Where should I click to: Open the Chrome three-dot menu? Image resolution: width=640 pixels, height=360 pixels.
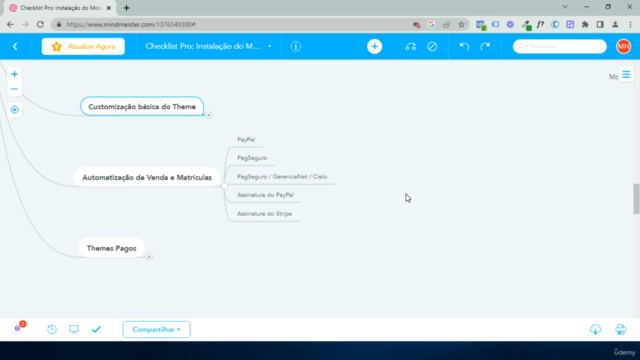pyautogui.click(x=630, y=24)
